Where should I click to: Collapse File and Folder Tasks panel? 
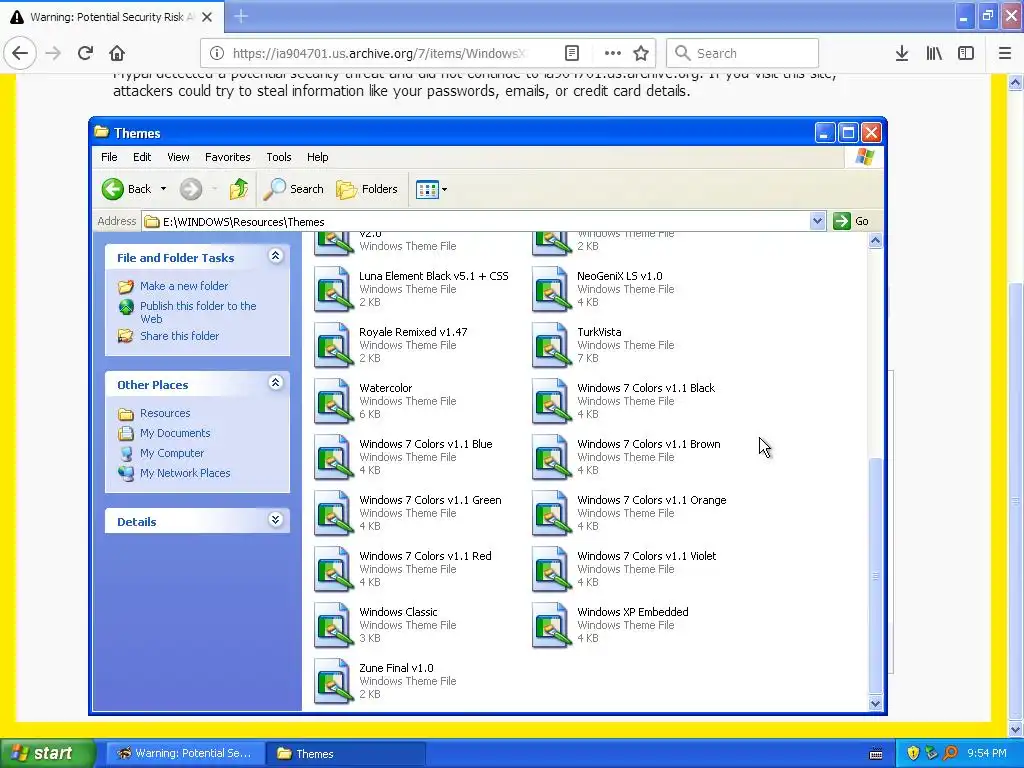pyautogui.click(x=276, y=256)
